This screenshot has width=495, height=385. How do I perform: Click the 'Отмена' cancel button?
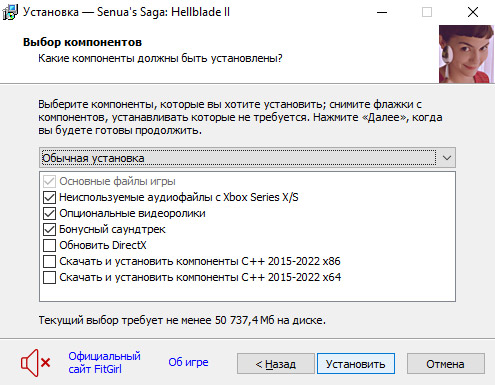pyautogui.click(x=446, y=364)
